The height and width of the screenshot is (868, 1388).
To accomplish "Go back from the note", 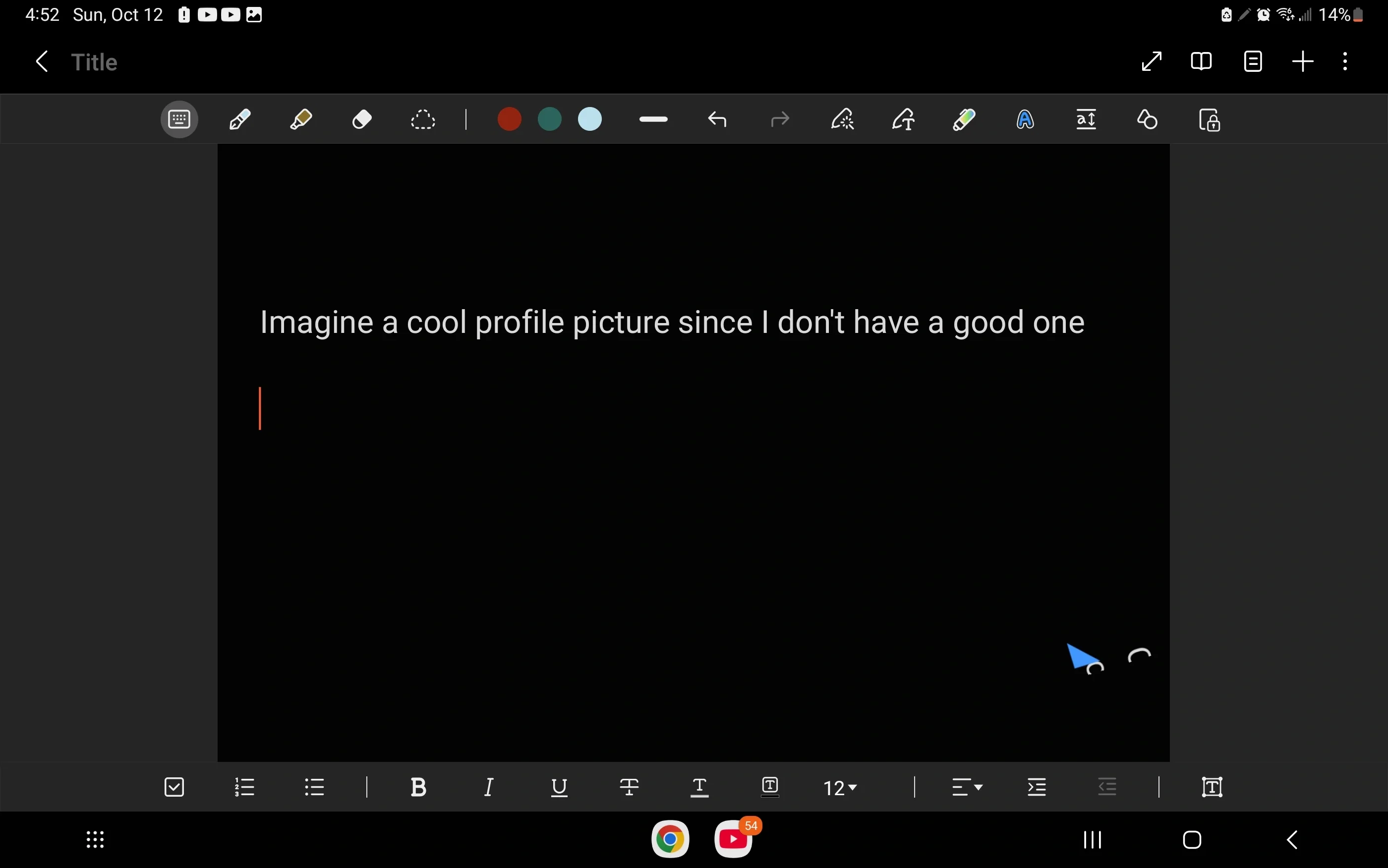I will pyautogui.click(x=42, y=61).
